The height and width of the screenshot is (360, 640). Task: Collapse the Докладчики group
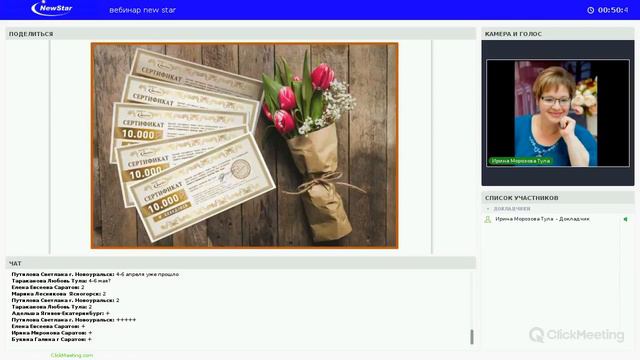coord(488,209)
